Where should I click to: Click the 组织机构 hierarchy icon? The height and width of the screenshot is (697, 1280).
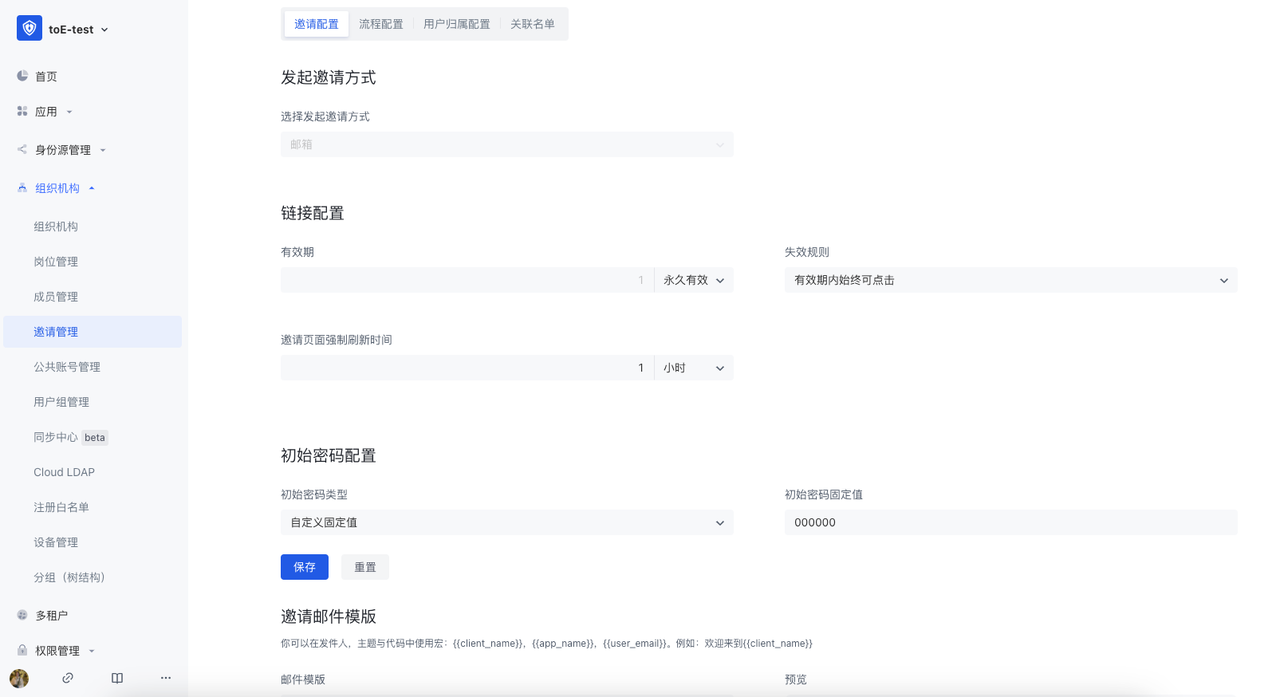pyautogui.click(x=21, y=187)
